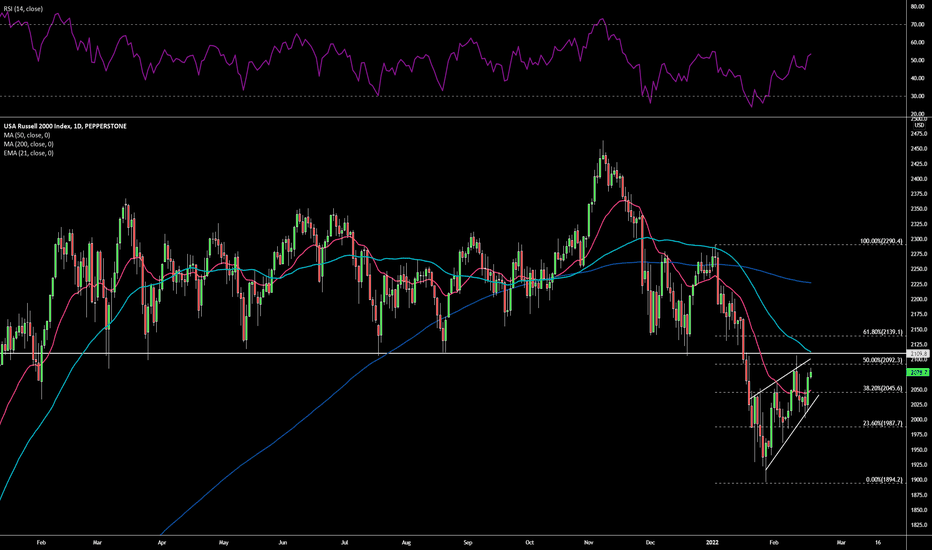Click the 30.00 level on RSI scale
The height and width of the screenshot is (550, 932).
917,96
